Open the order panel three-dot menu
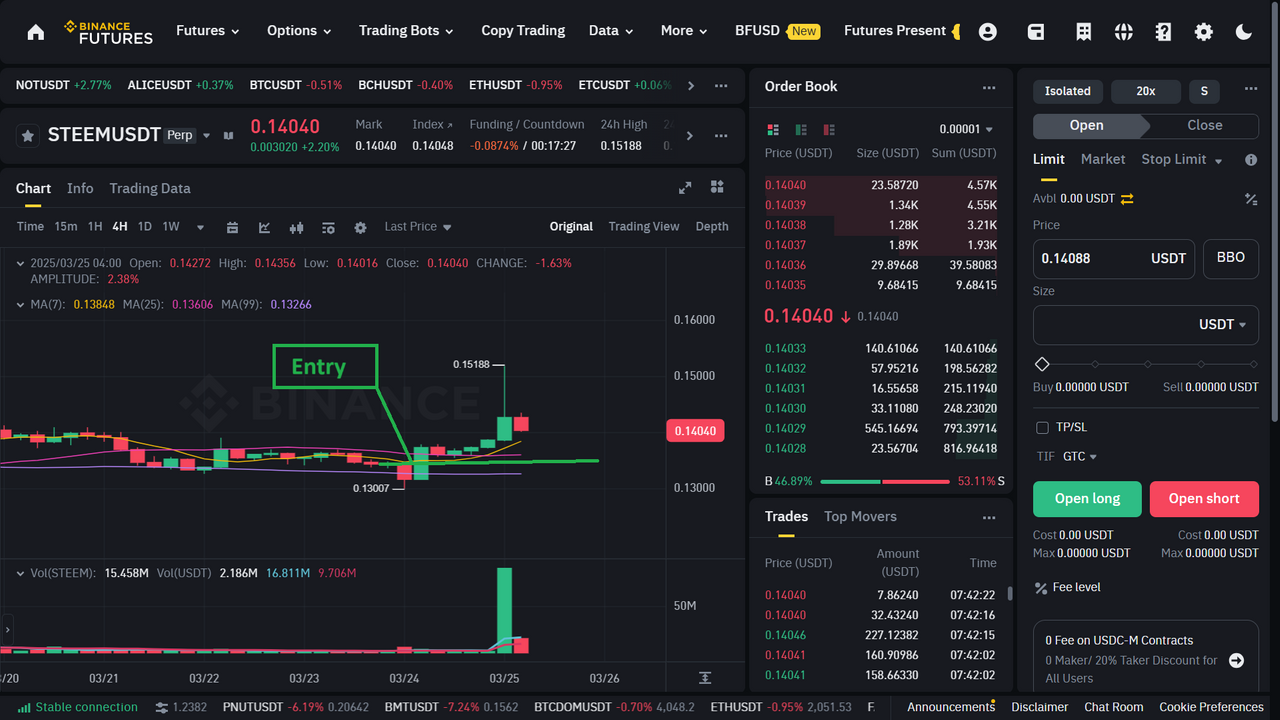This screenshot has width=1280, height=720. coord(1251,90)
